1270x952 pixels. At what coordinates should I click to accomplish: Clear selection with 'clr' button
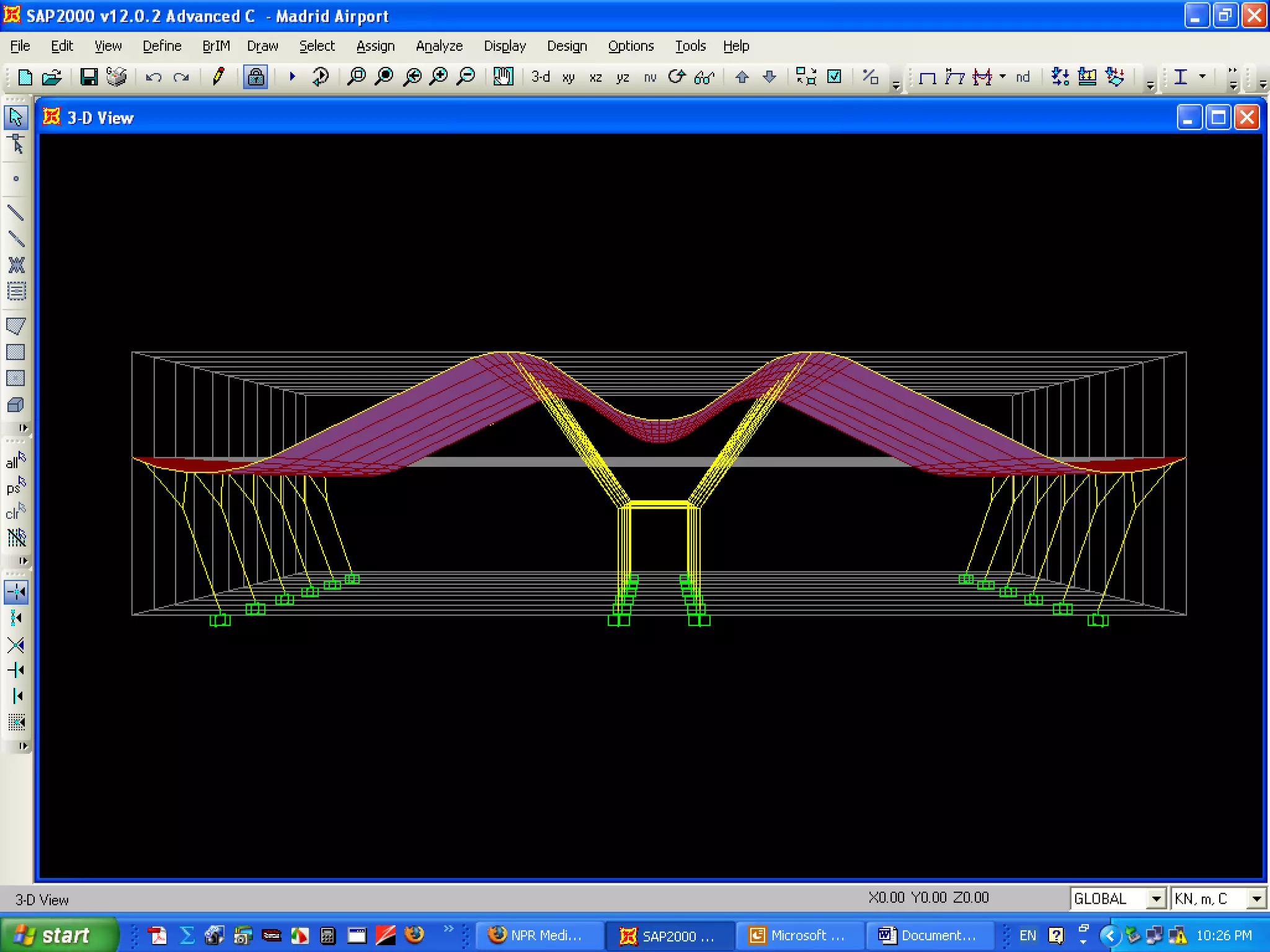click(x=16, y=513)
